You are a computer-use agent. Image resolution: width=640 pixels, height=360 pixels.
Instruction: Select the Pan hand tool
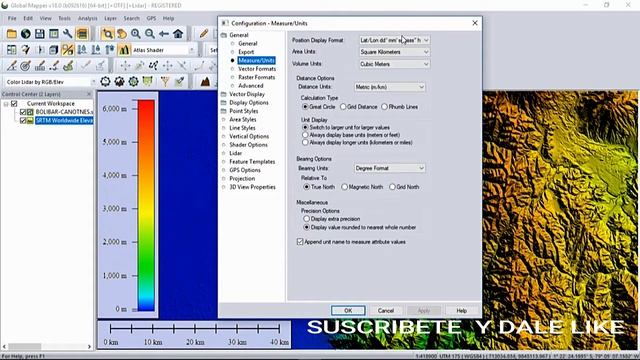click(122, 34)
